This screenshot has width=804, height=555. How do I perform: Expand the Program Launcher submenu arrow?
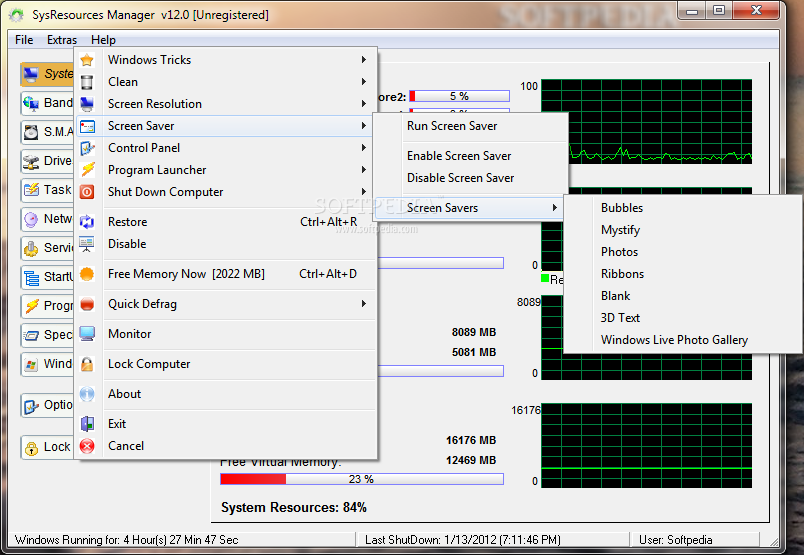364,169
